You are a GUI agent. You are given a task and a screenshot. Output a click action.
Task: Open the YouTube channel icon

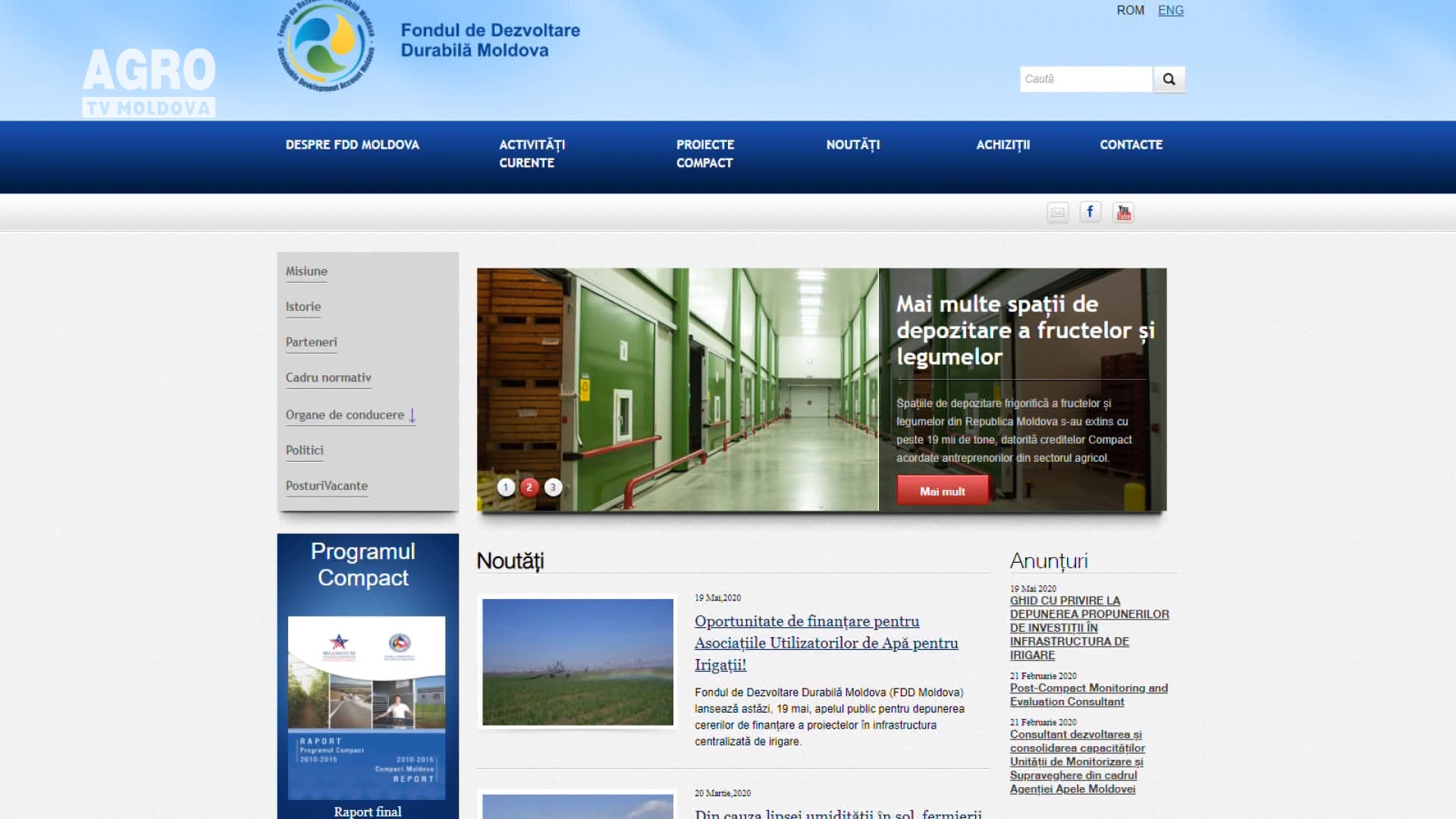(1123, 212)
